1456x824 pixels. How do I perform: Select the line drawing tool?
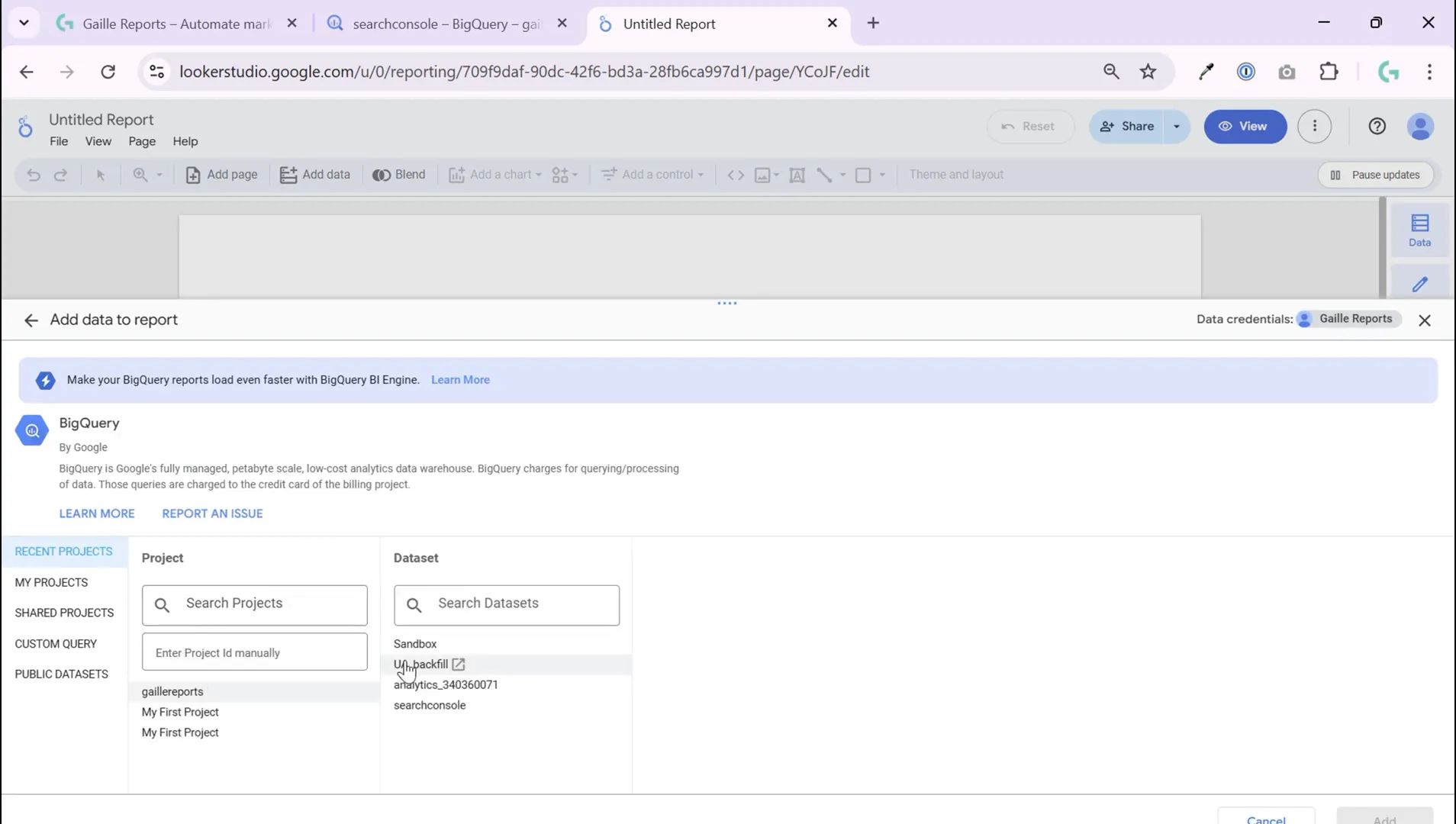point(824,175)
